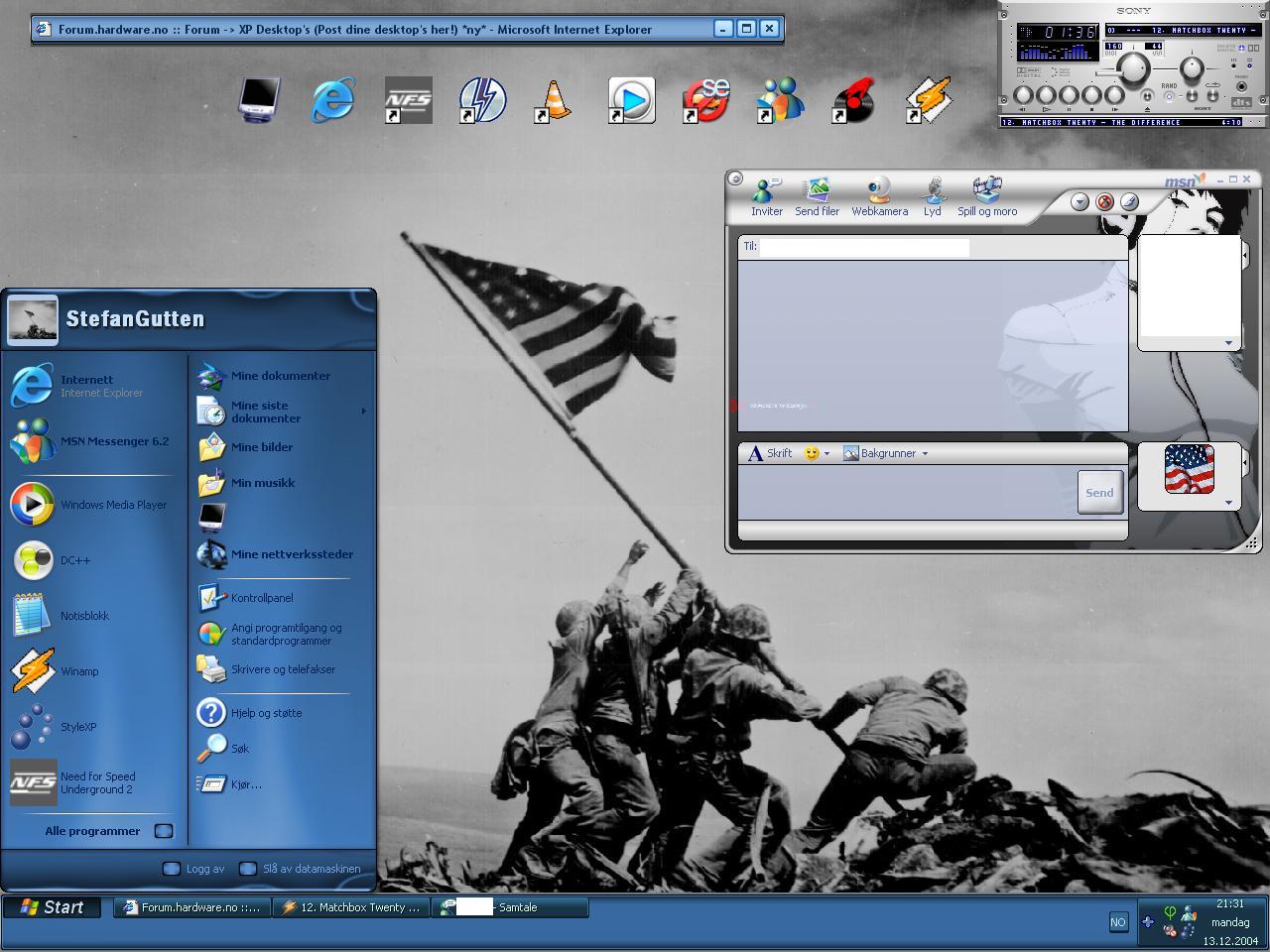
Task: Click Slå av datamaskinen
Action: click(x=301, y=869)
